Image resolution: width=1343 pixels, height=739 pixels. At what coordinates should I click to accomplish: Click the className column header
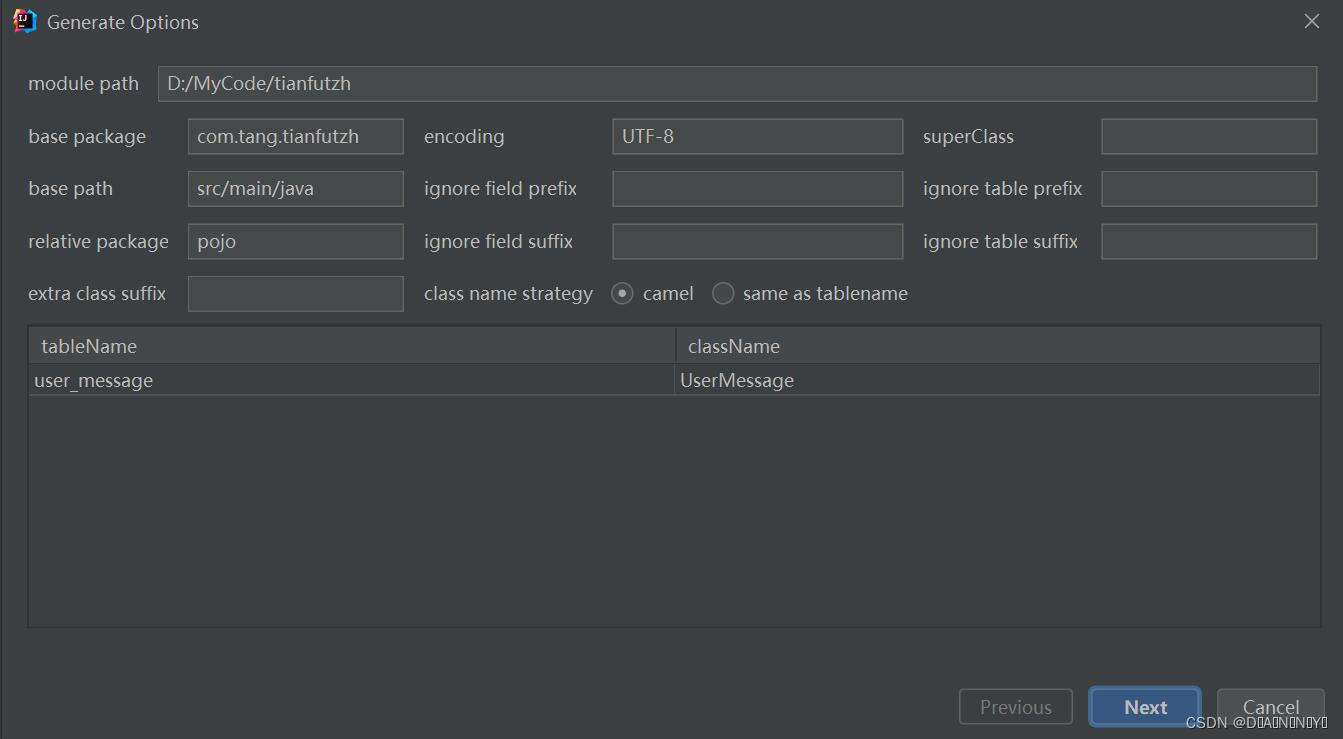tap(998, 346)
